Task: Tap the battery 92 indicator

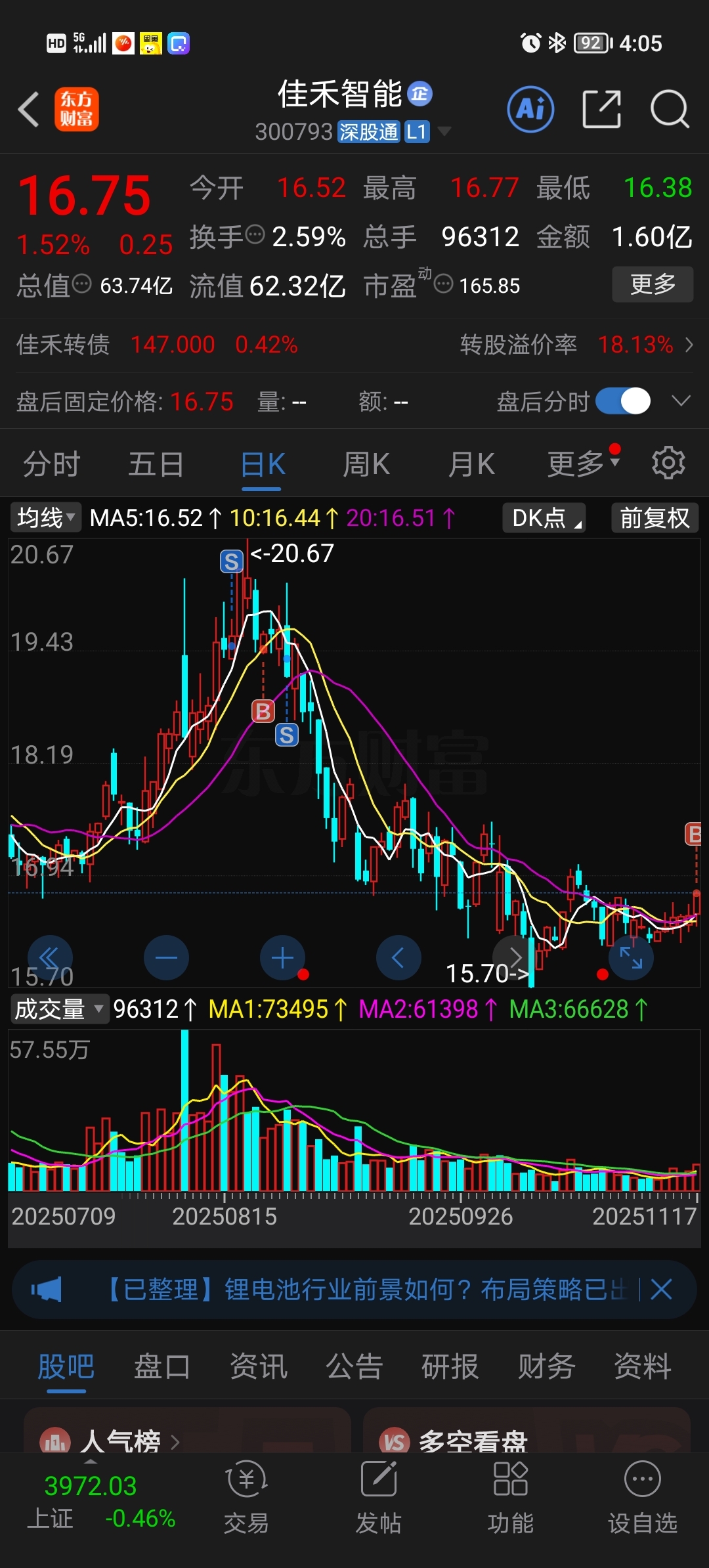Action: click(x=593, y=43)
